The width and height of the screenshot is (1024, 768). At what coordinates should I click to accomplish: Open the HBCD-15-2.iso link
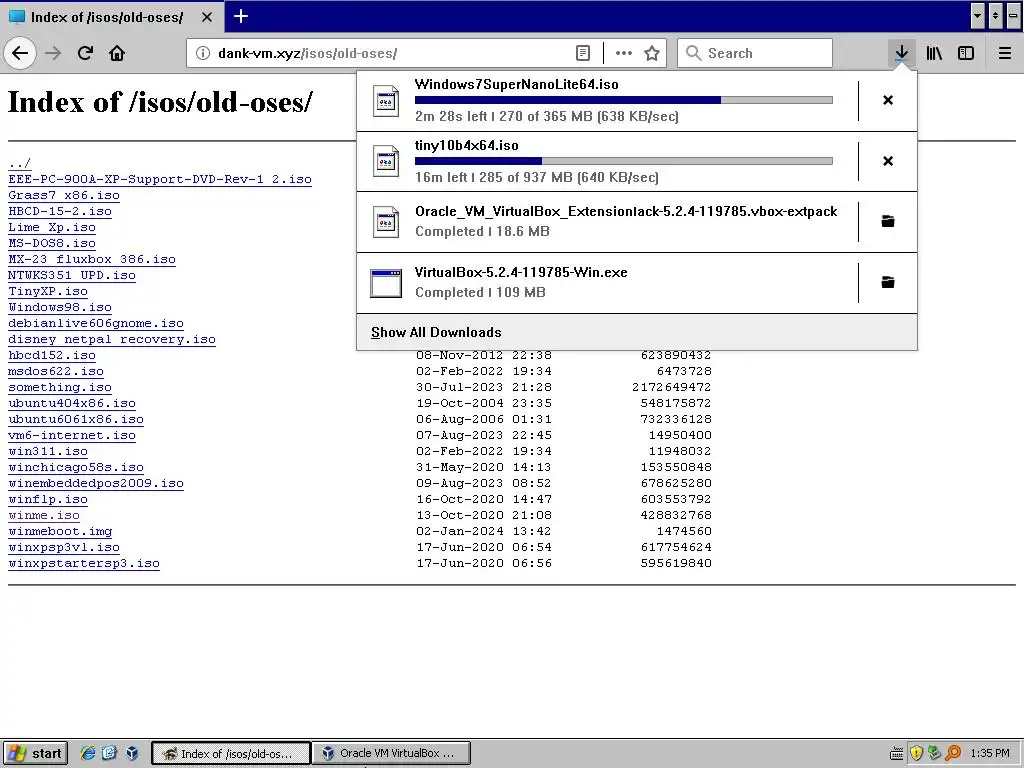(60, 211)
